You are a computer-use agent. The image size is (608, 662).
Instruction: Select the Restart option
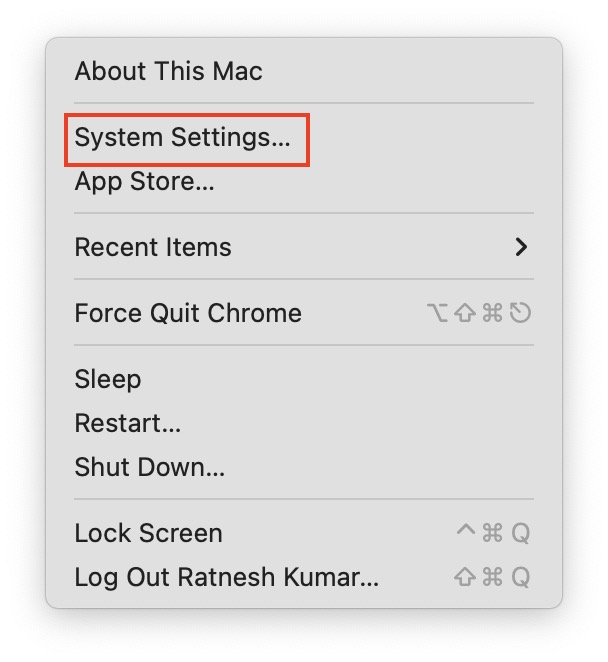click(128, 423)
